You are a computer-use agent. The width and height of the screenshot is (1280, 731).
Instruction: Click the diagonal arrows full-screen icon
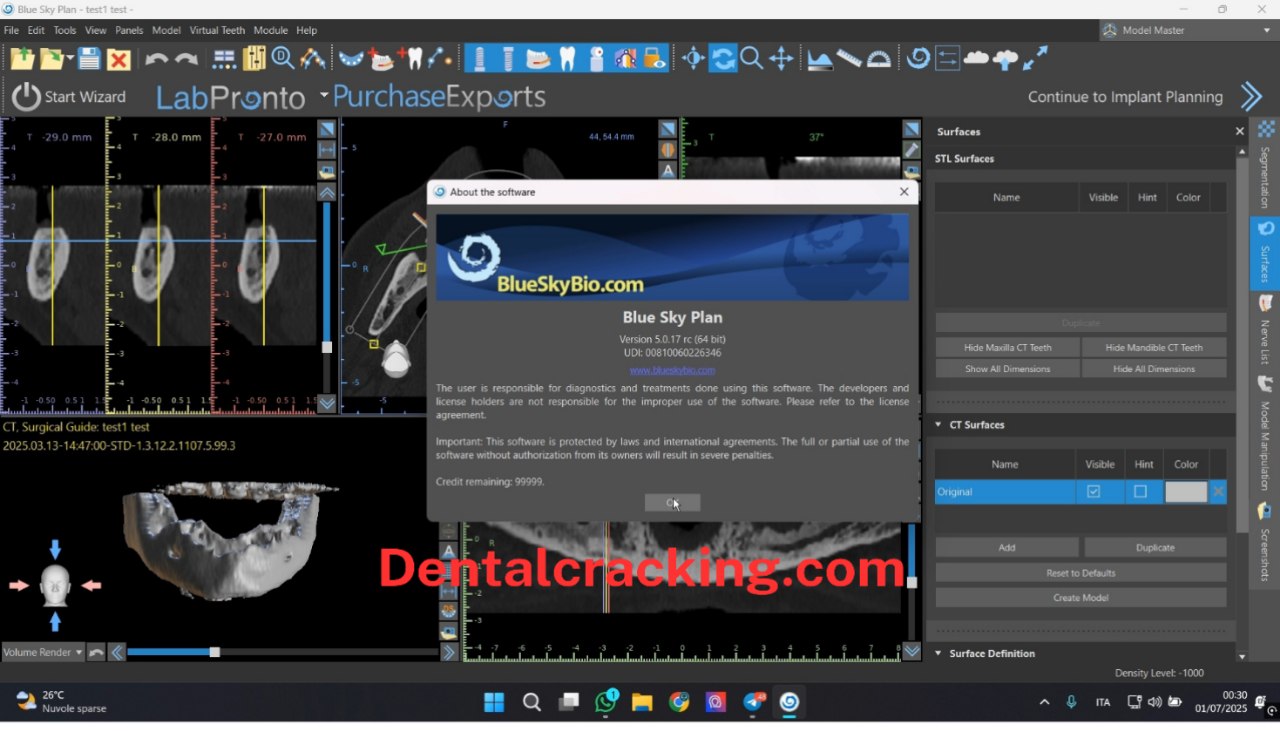[x=1035, y=58]
